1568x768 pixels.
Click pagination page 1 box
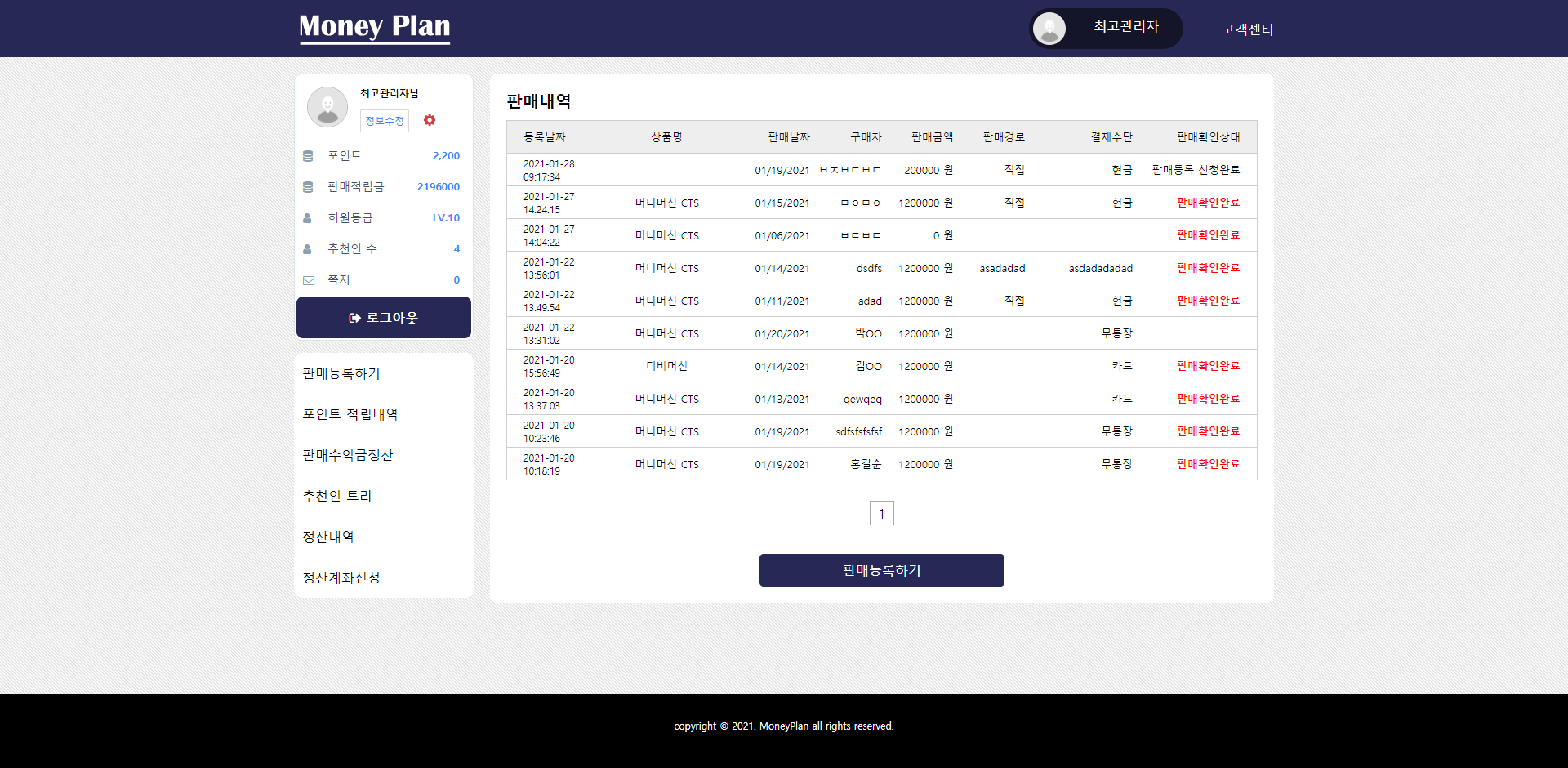coord(882,513)
